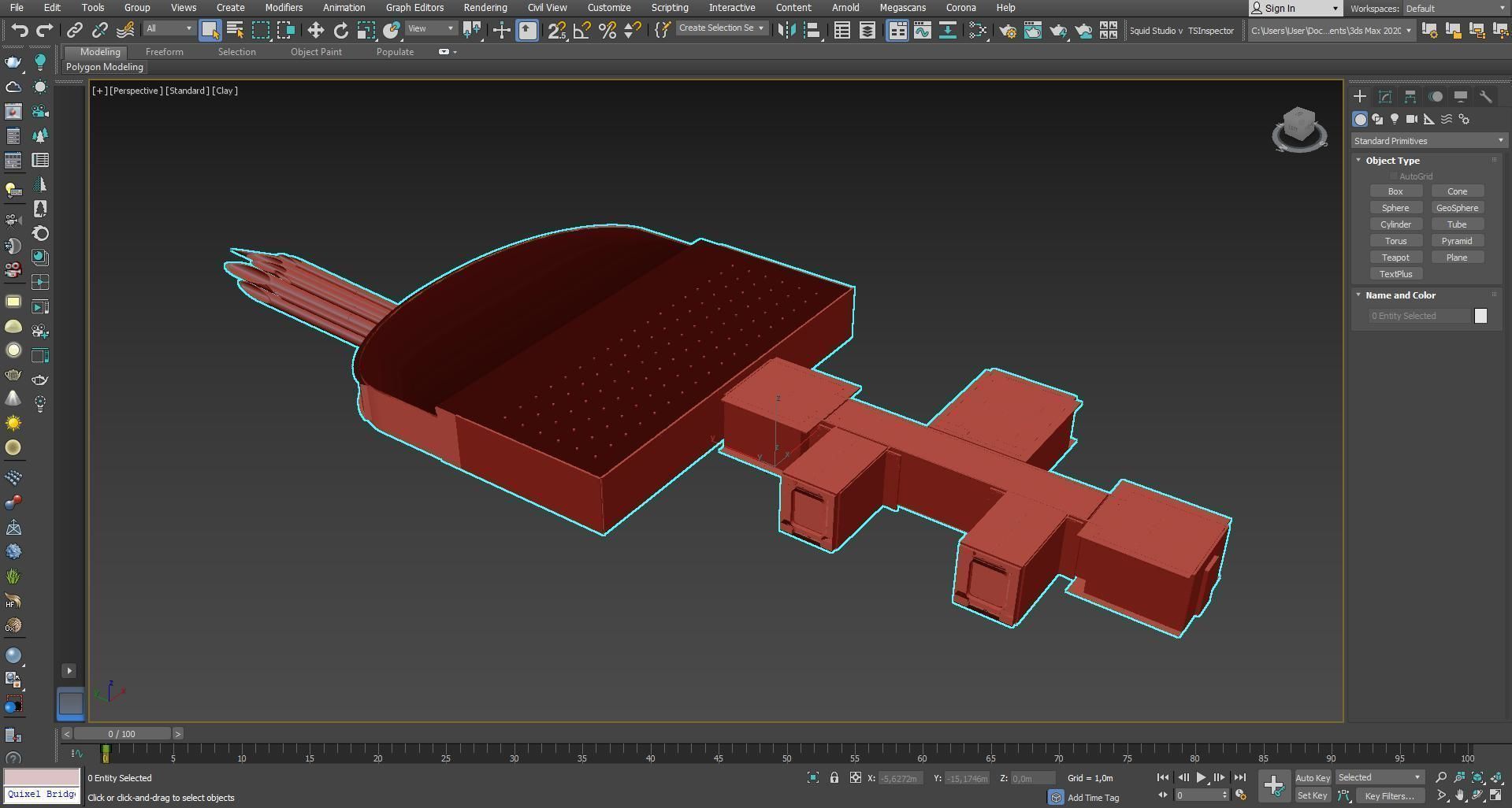
Task: Open the key filter Selected dropdown
Action: coord(1379,777)
